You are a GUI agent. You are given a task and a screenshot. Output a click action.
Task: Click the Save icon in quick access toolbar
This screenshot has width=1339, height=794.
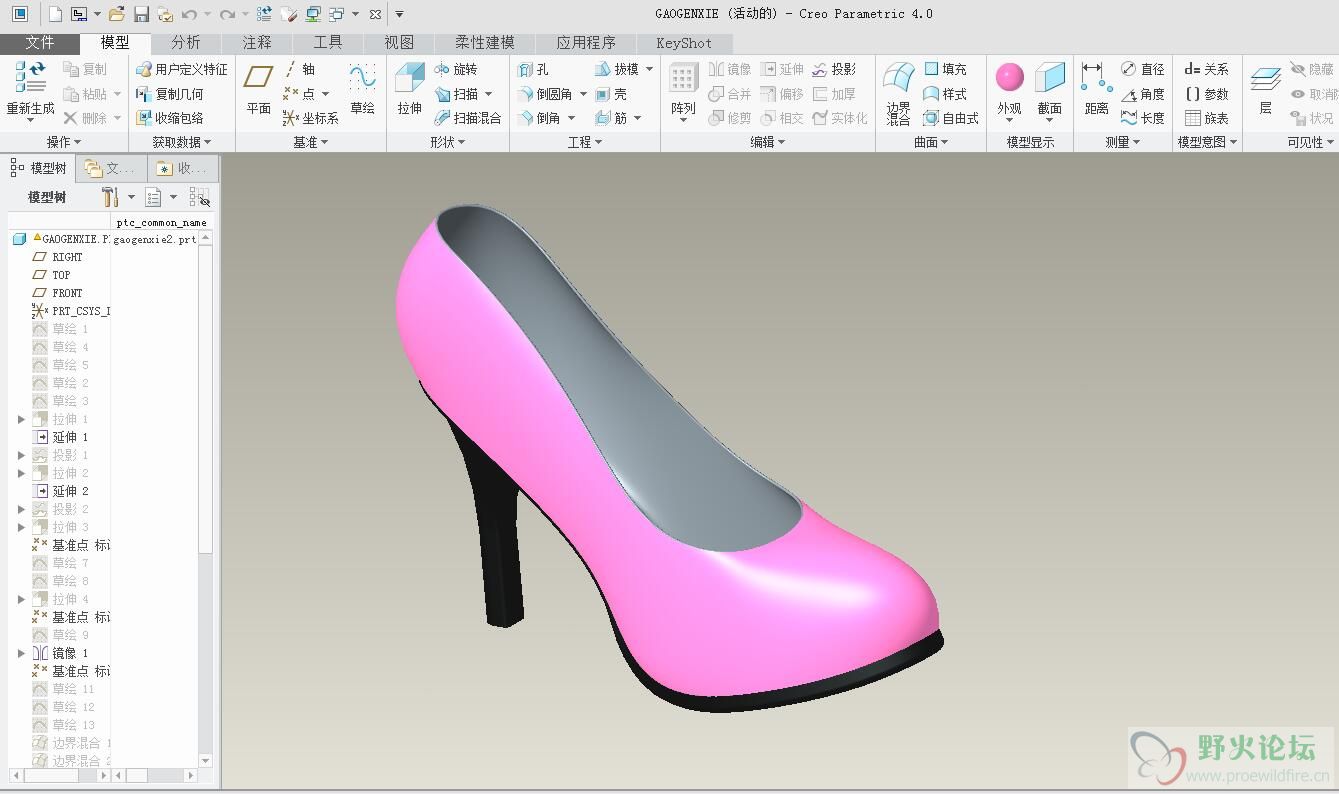141,14
